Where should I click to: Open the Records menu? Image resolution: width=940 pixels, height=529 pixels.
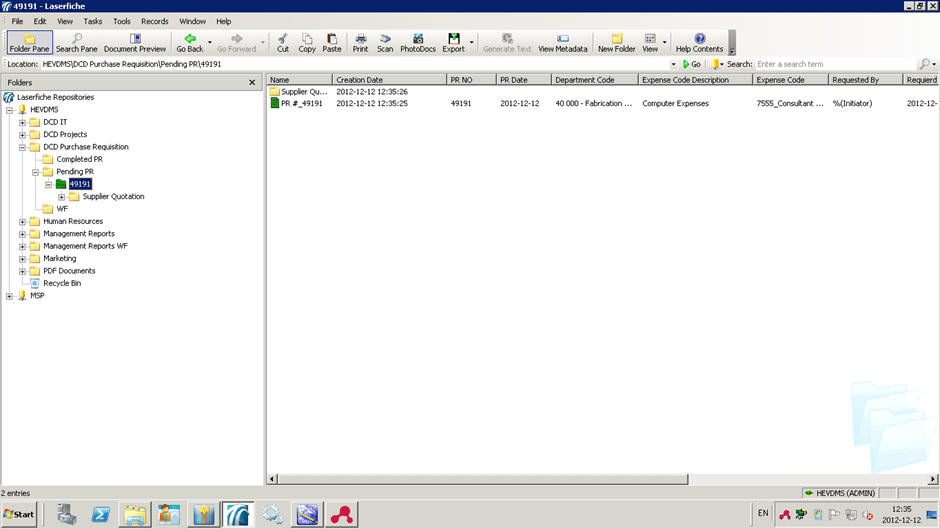pyautogui.click(x=155, y=21)
